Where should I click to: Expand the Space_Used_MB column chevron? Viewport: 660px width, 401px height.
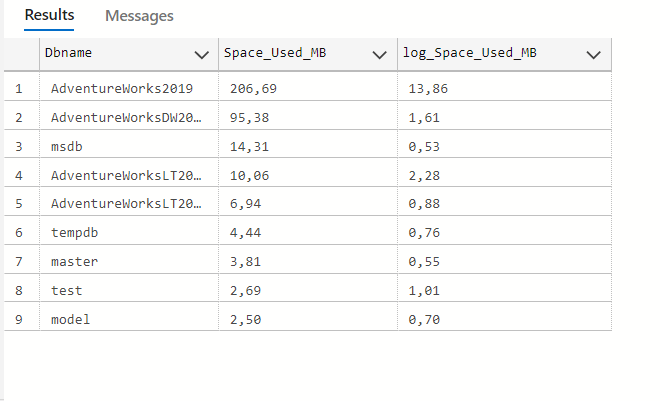click(378, 54)
